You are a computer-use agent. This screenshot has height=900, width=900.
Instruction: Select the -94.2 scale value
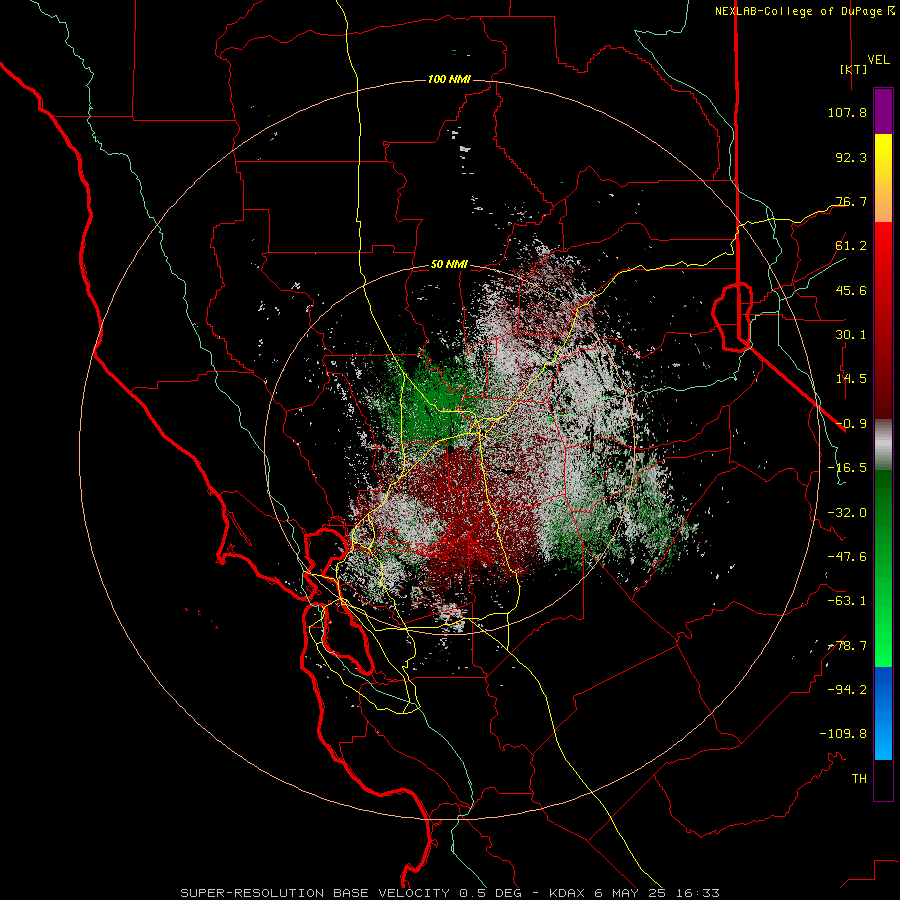847,689
